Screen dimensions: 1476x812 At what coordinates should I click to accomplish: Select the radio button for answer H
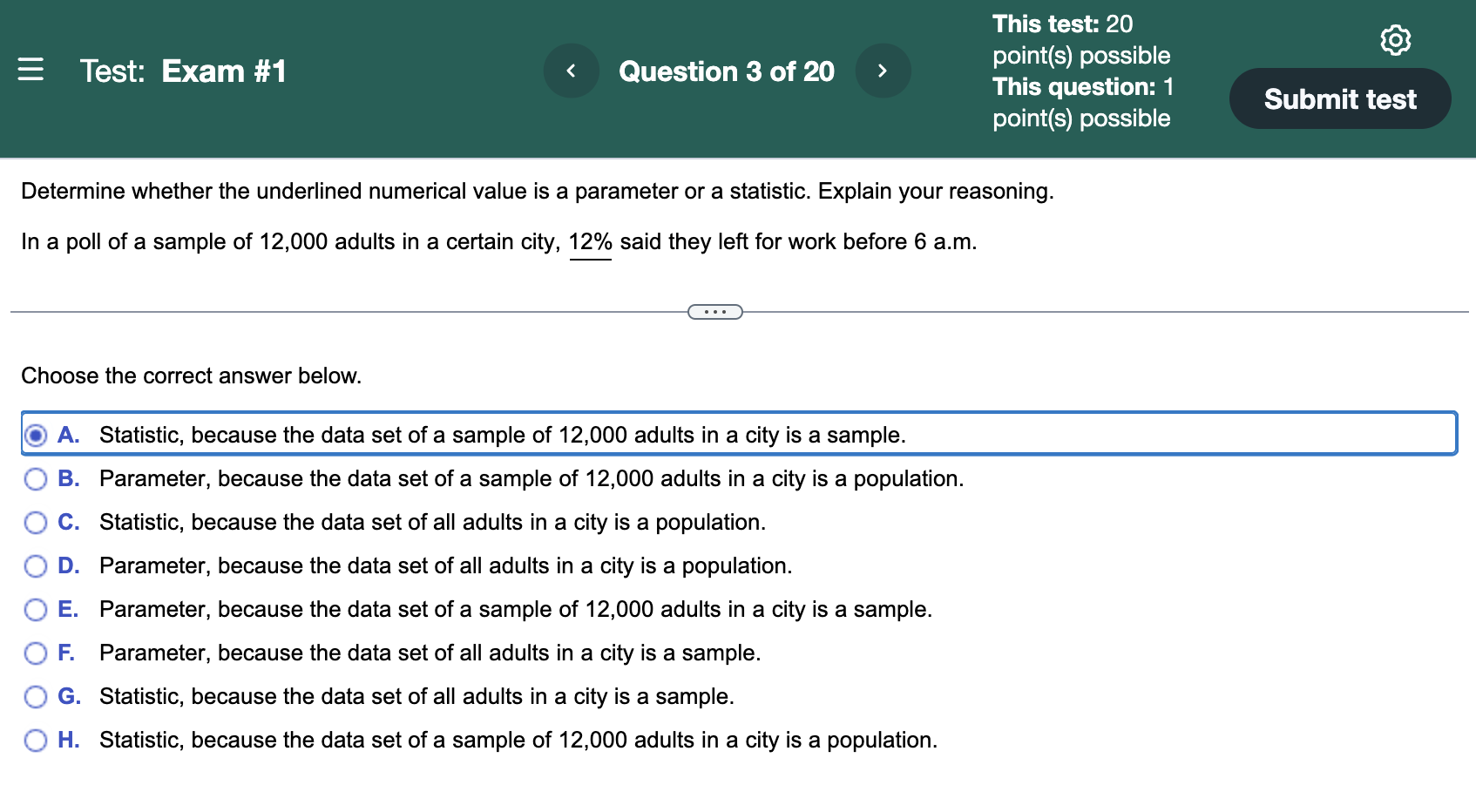(x=37, y=740)
